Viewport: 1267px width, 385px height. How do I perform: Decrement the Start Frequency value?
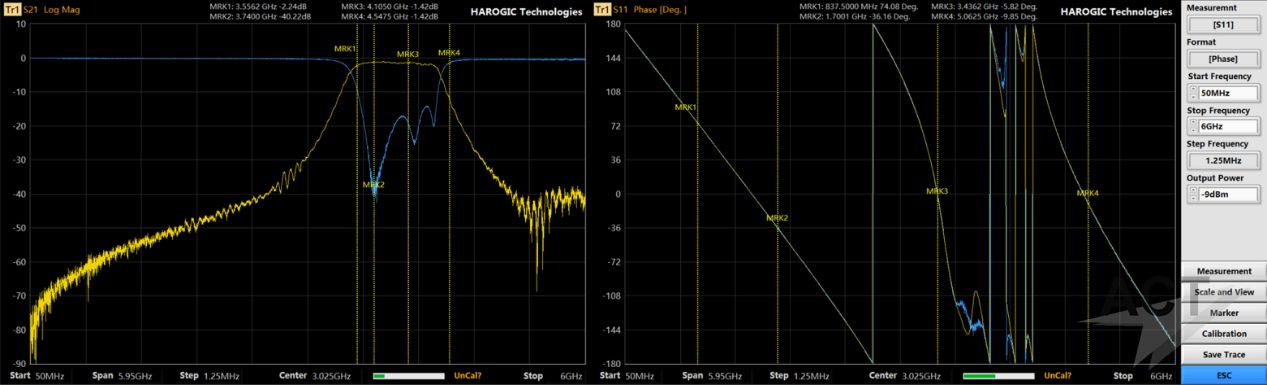[1192, 97]
